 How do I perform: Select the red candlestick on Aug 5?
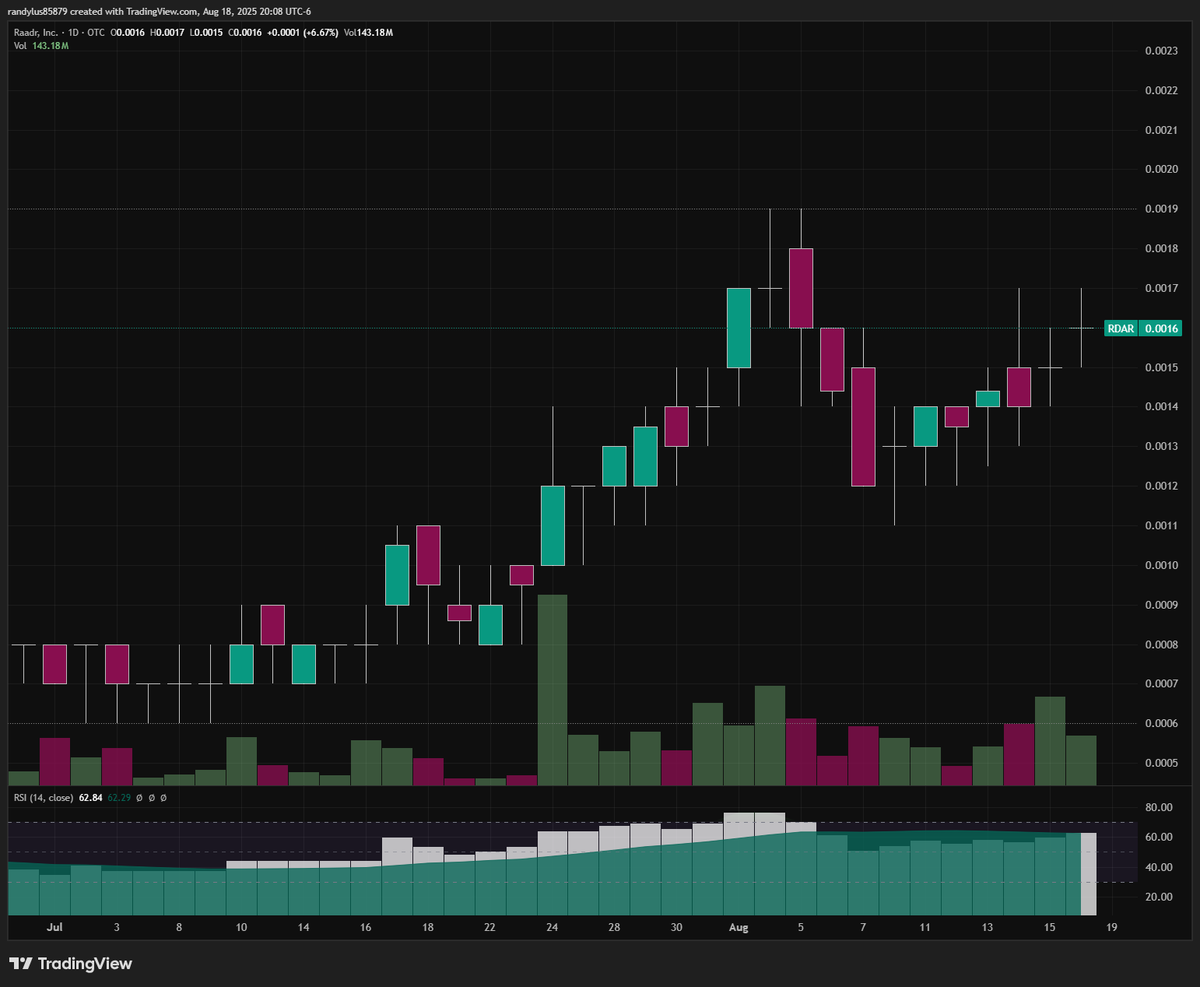(801, 288)
